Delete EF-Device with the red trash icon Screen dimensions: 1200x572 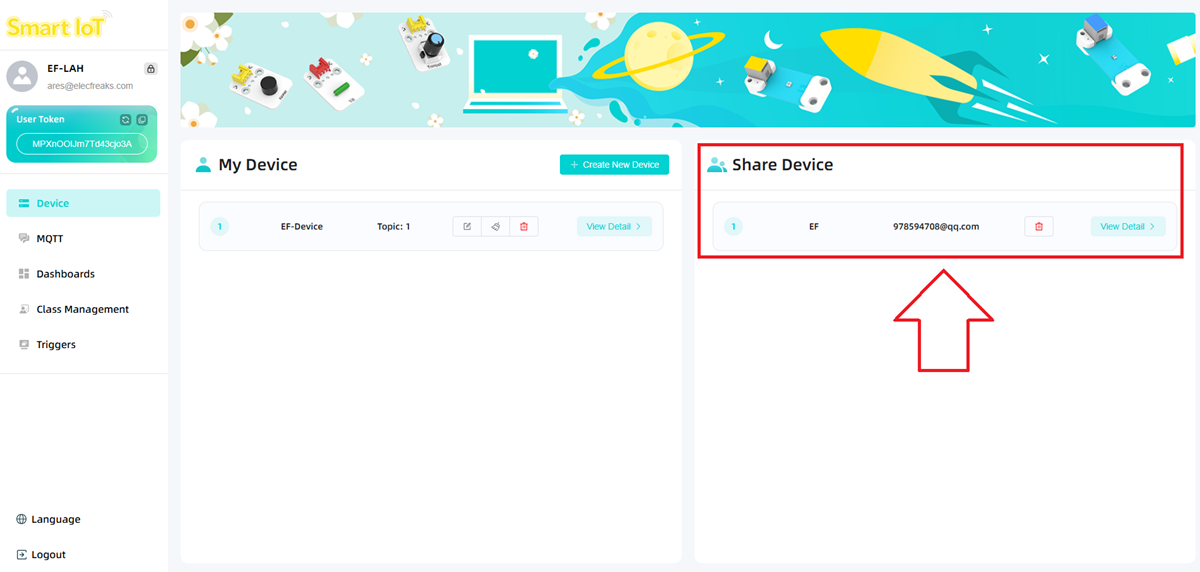click(x=524, y=227)
